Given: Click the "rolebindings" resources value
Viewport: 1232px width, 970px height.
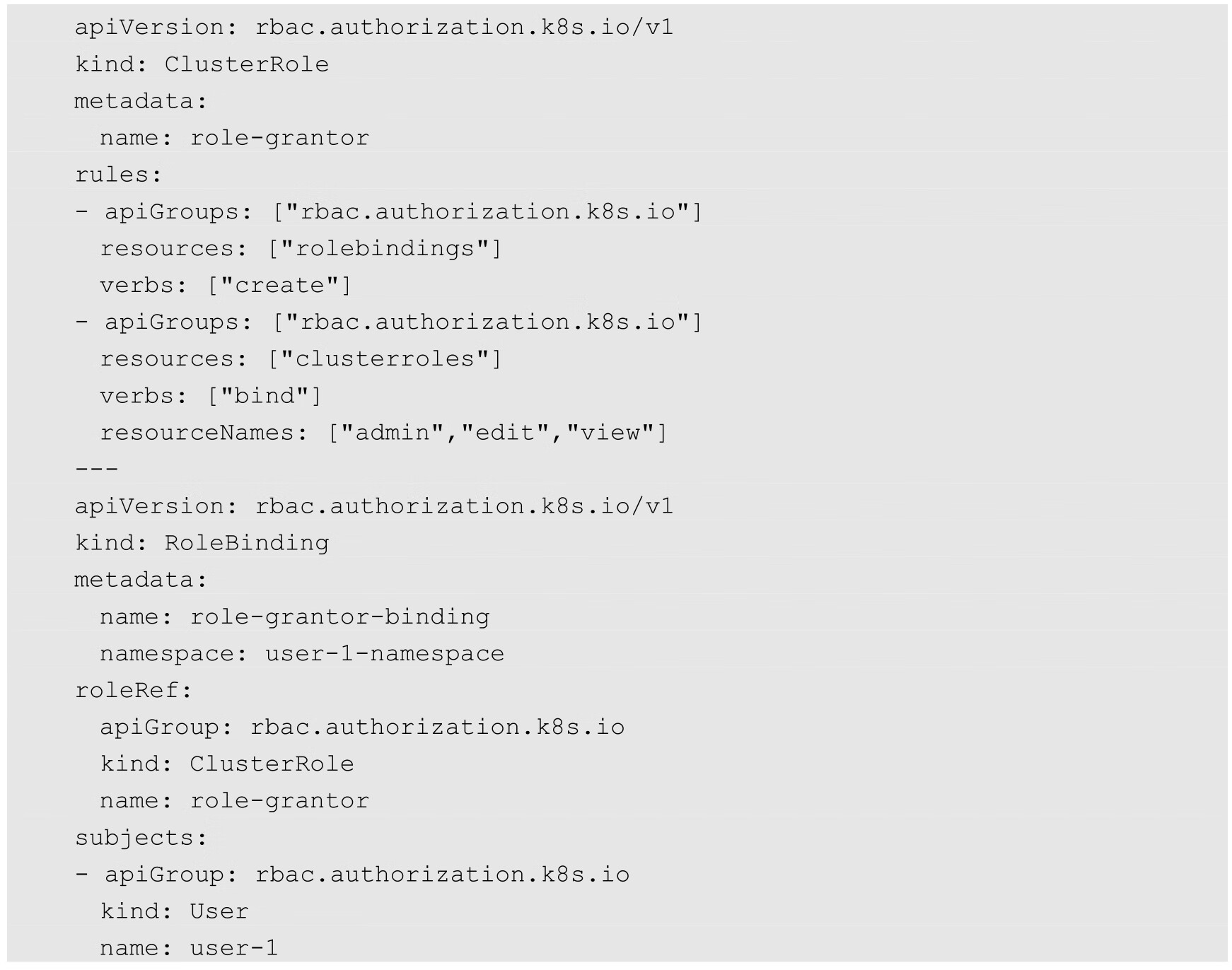Looking at the screenshot, I should [x=385, y=249].
